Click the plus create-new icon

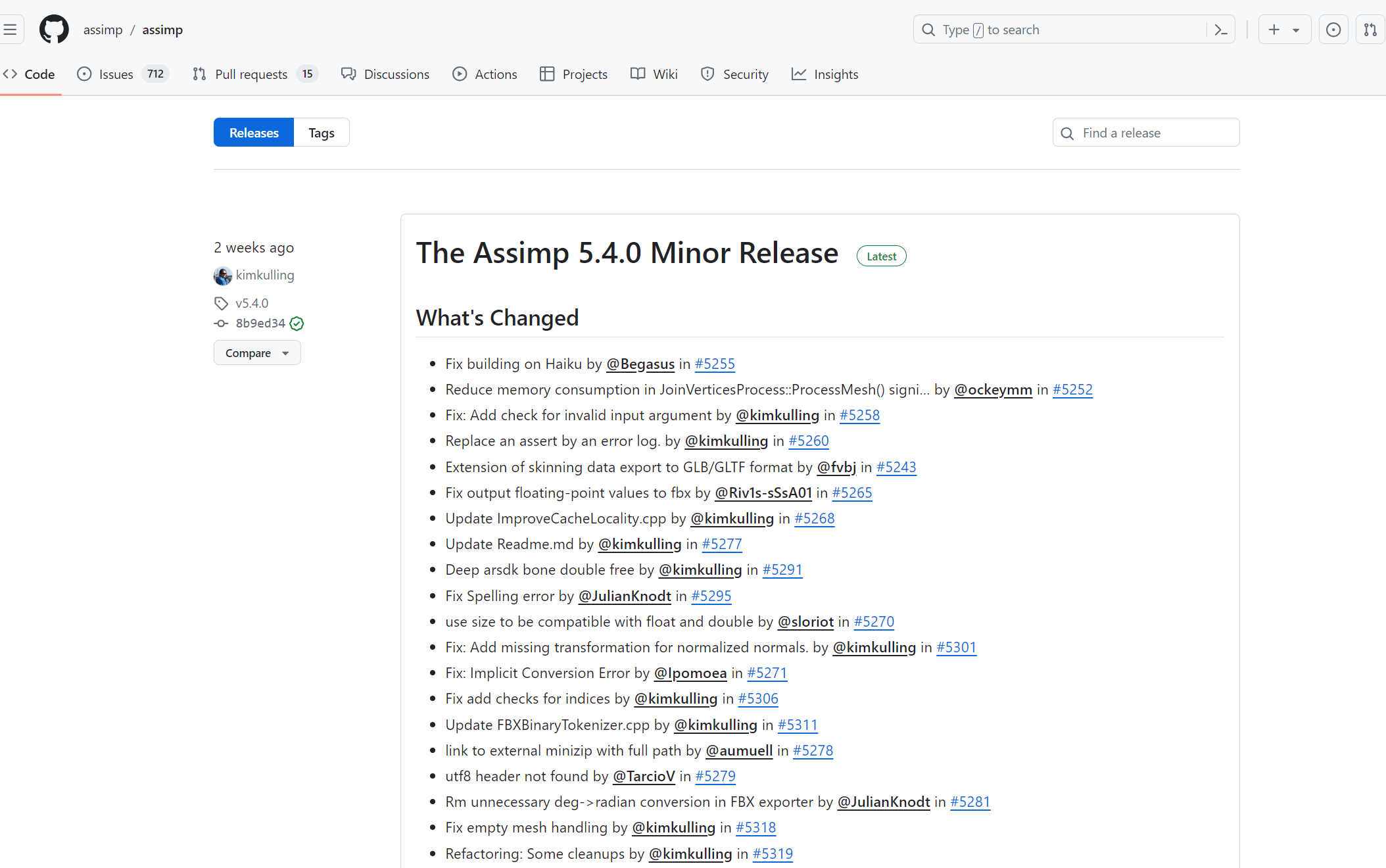[1274, 30]
